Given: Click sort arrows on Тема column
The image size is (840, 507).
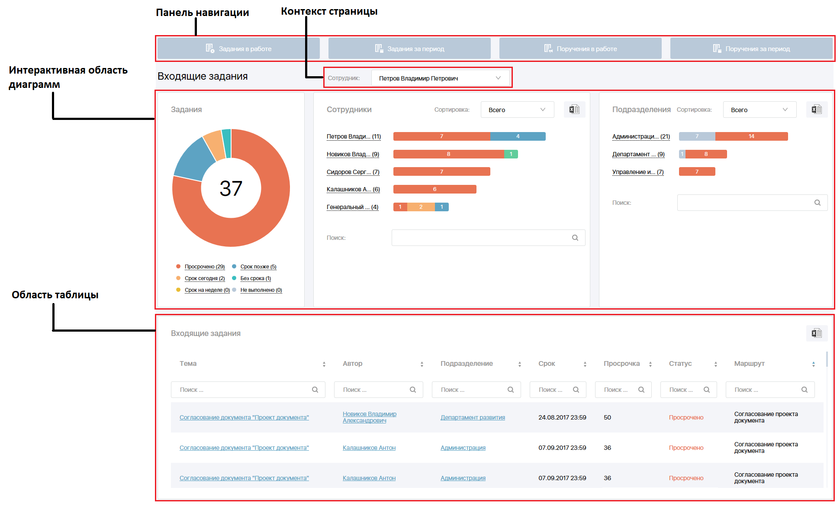Looking at the screenshot, I should click(323, 364).
